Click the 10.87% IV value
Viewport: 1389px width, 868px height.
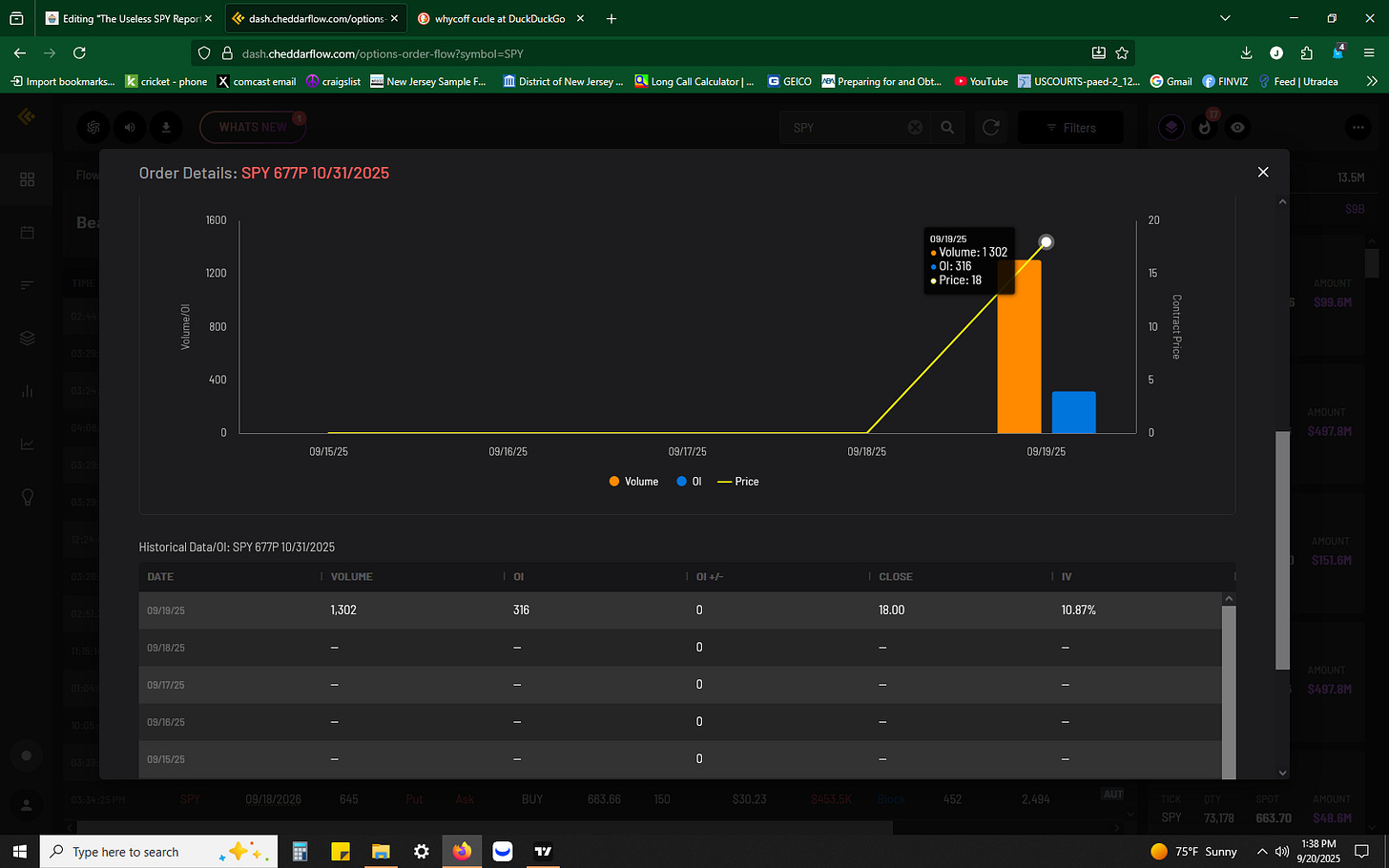pyautogui.click(x=1078, y=610)
